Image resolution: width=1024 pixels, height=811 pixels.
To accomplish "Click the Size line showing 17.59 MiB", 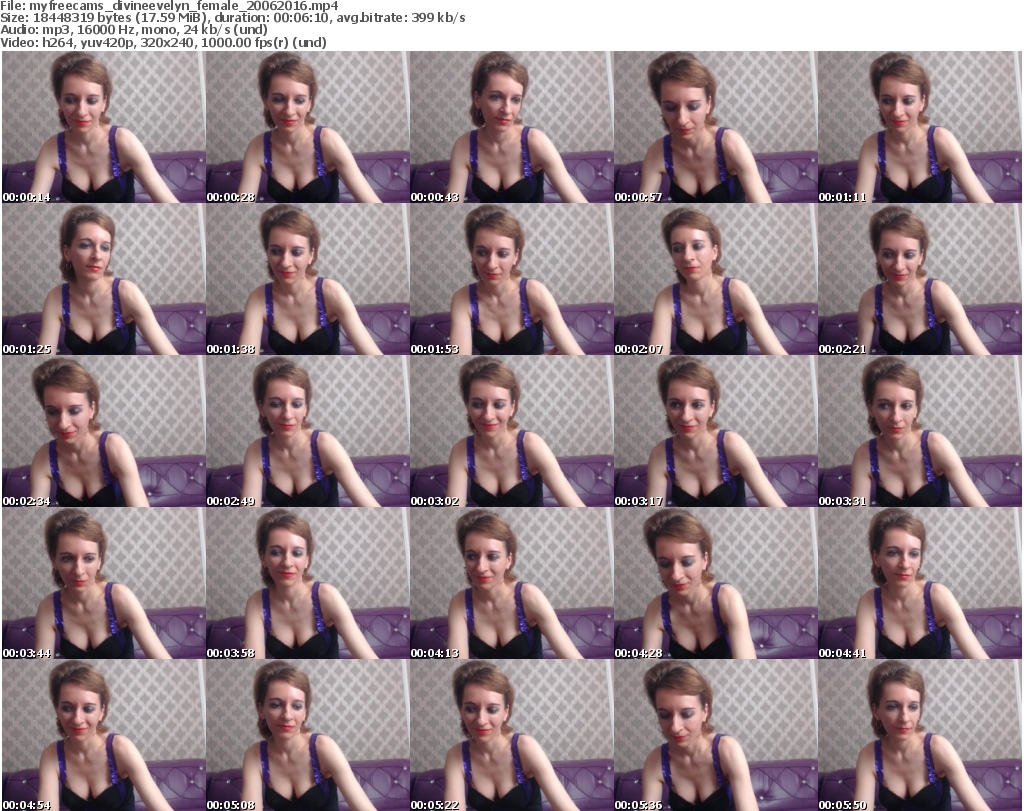I will pos(232,18).
